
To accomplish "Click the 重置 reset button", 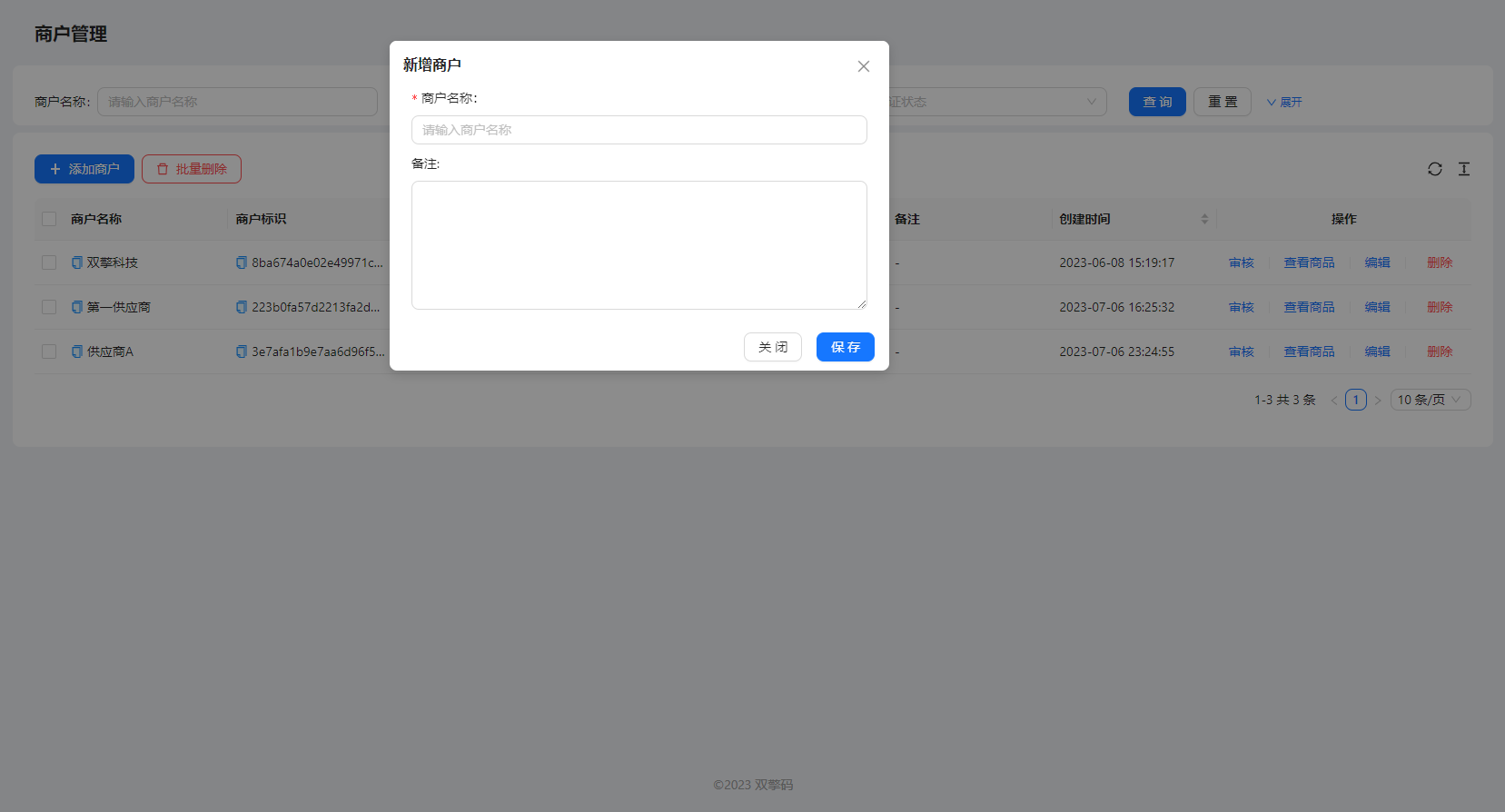I will point(1223,102).
